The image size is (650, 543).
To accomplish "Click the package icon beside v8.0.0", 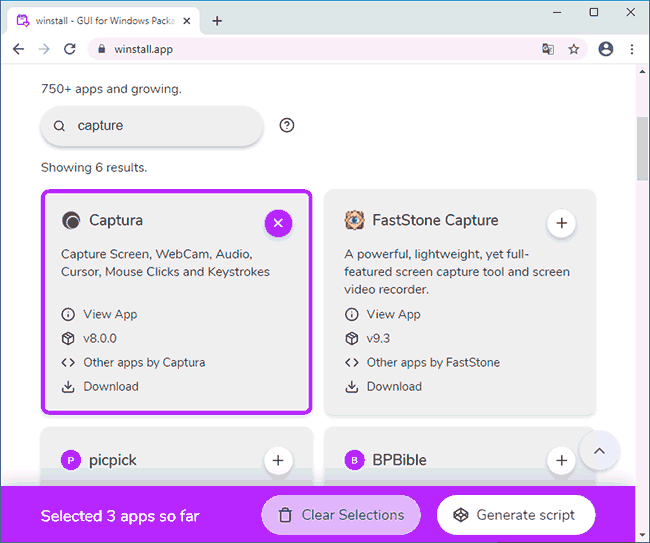I will [x=68, y=338].
